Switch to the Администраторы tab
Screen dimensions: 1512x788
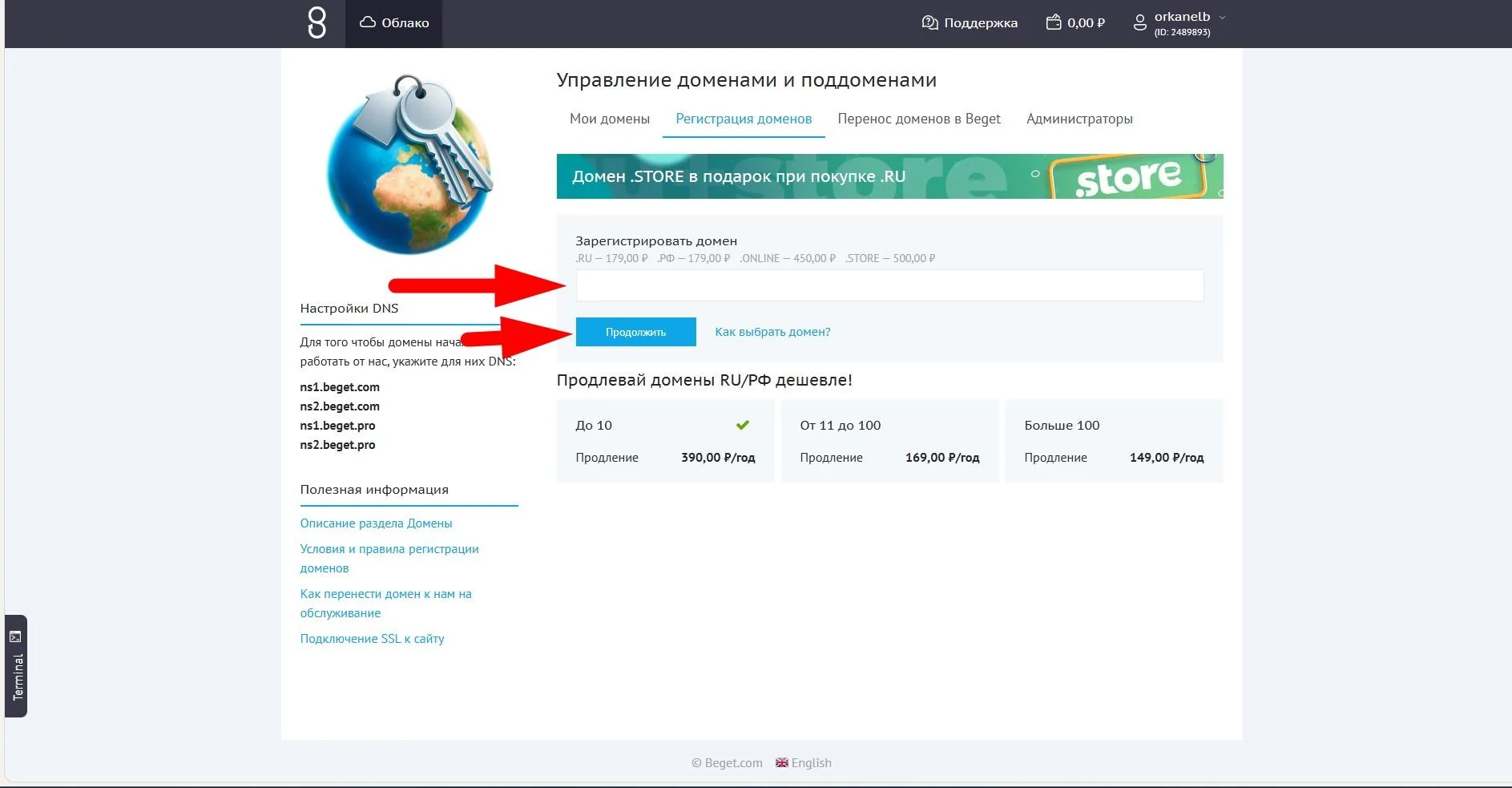1079,119
